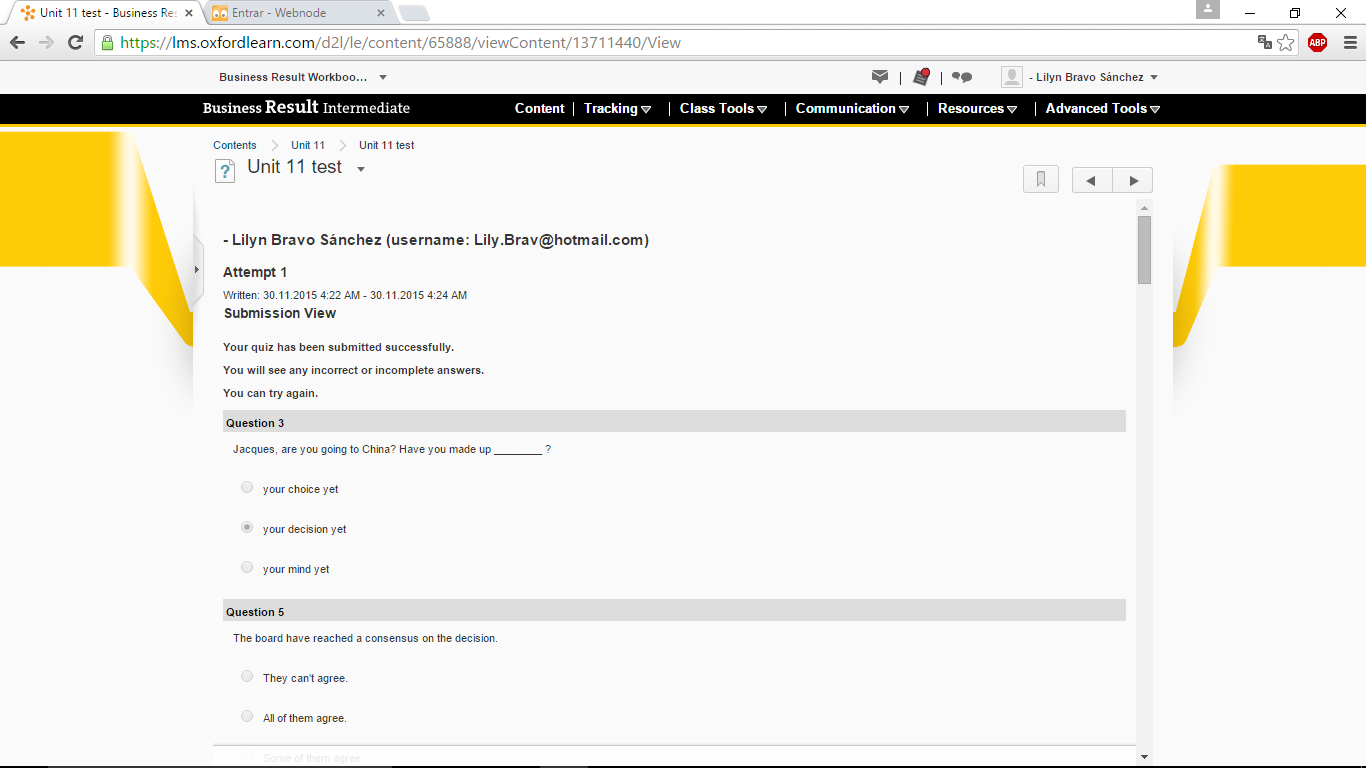Reload the page in browser
The height and width of the screenshot is (768, 1366).
click(x=75, y=42)
